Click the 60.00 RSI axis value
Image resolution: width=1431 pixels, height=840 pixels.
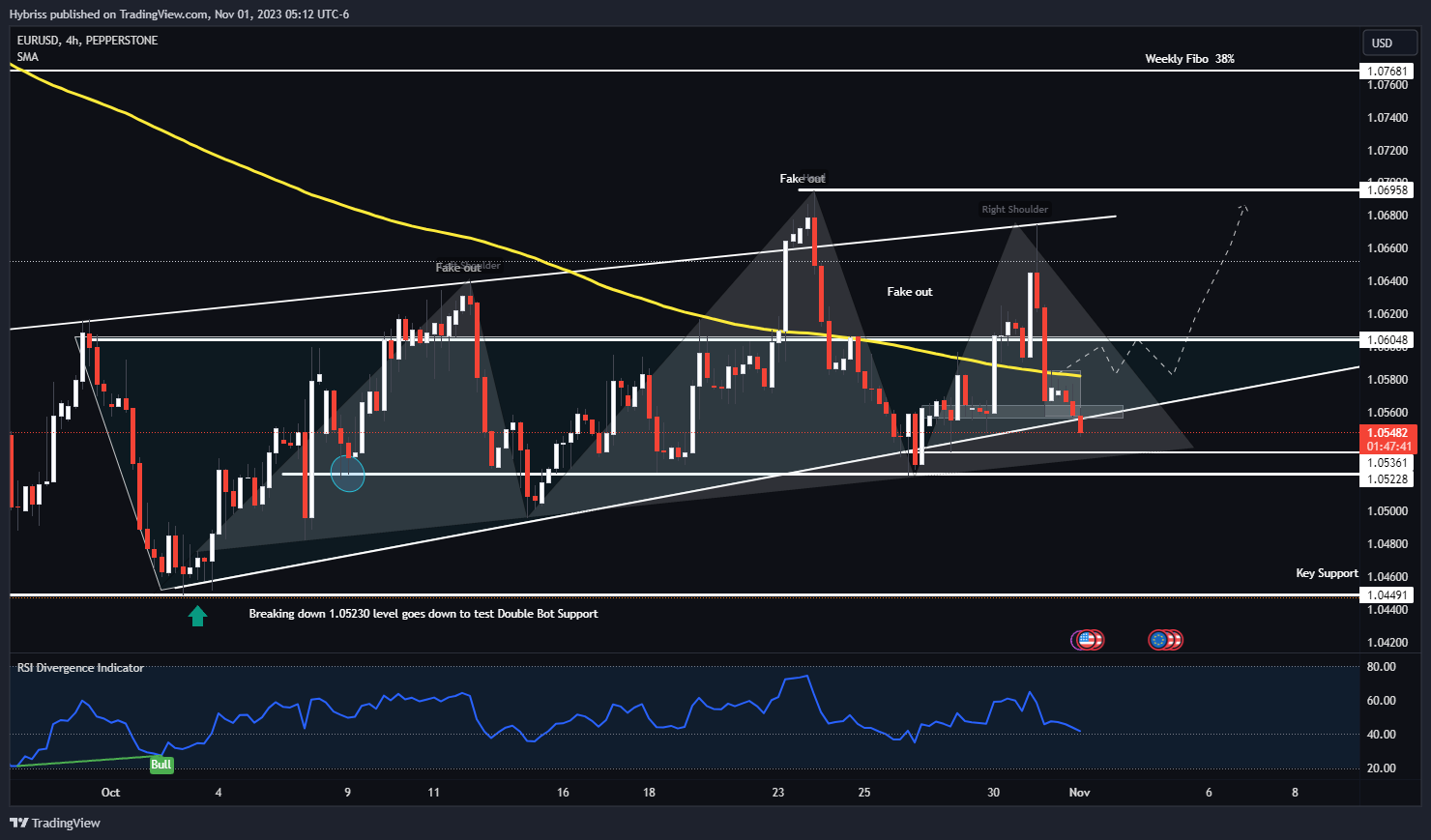[x=1381, y=701]
